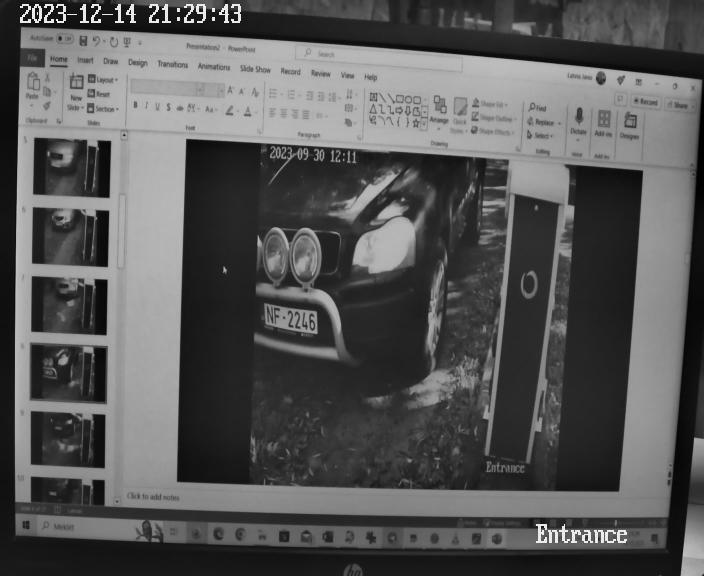Click the Save icon in the title bar

point(82,40)
